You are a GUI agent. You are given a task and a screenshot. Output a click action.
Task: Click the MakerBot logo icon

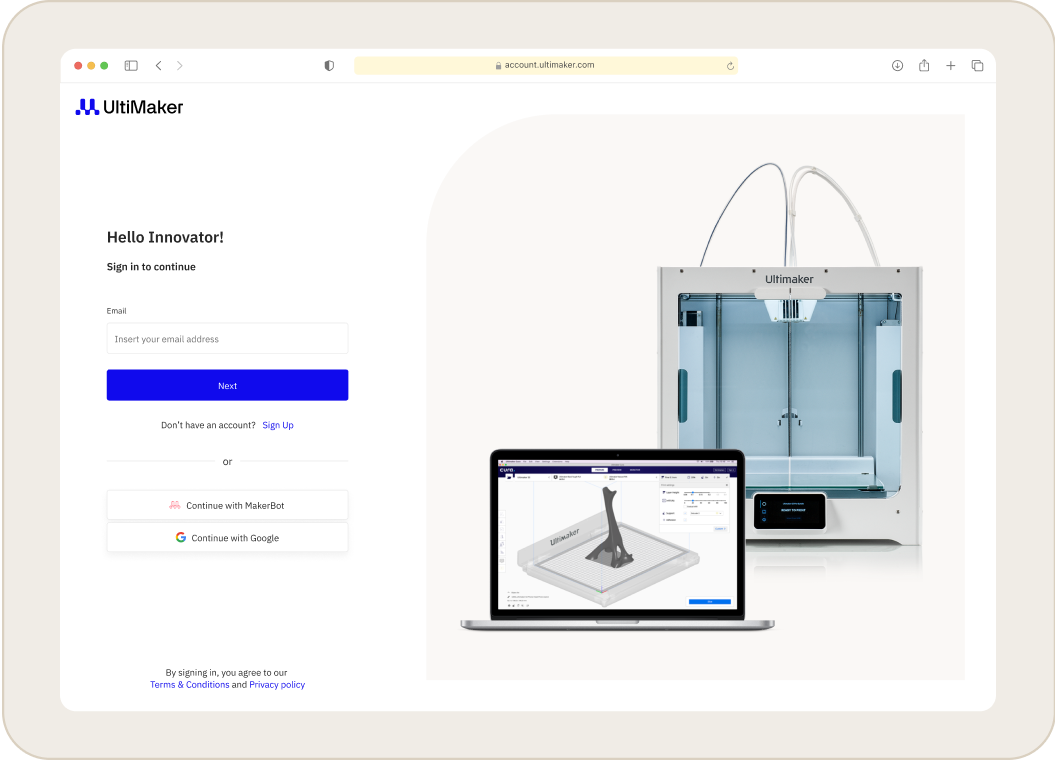173,504
